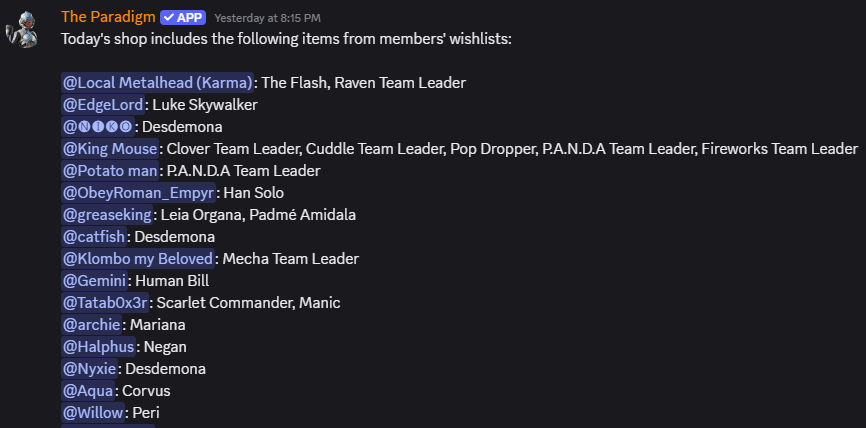The height and width of the screenshot is (428, 866).
Task: Open @Local Metalhead (Karma) mention
Action: point(157,83)
